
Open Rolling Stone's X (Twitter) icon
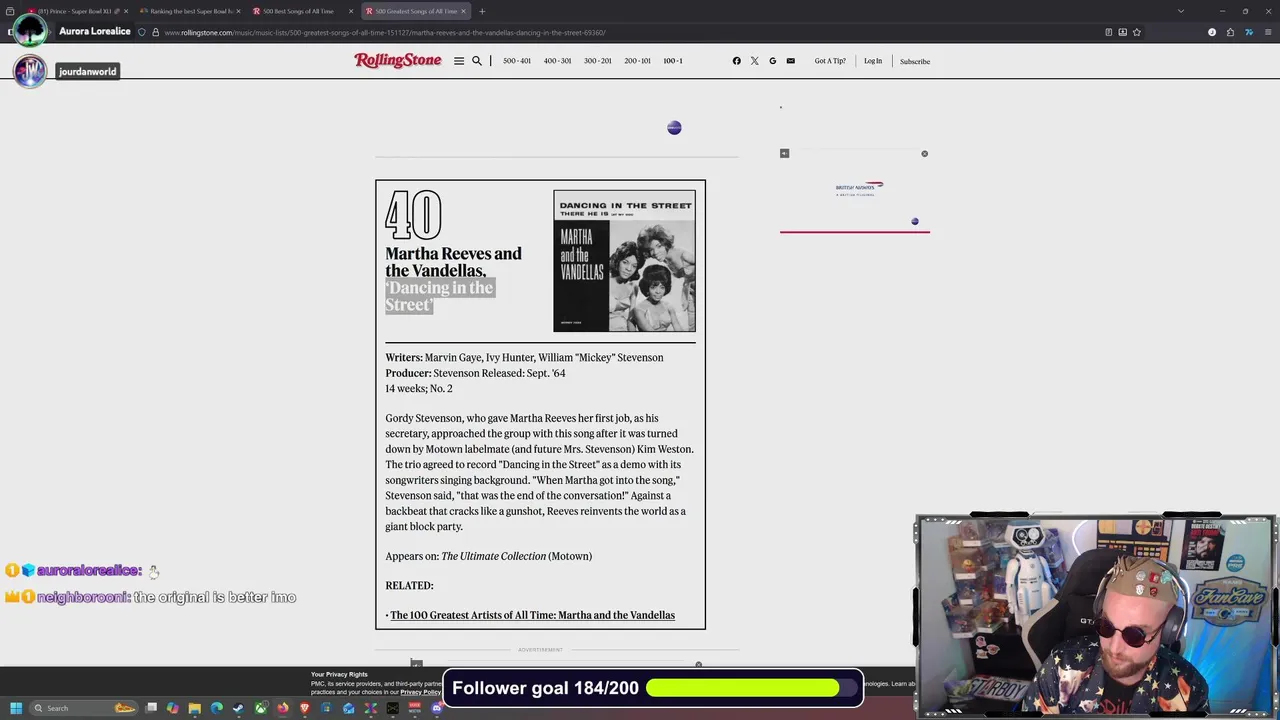click(x=754, y=61)
